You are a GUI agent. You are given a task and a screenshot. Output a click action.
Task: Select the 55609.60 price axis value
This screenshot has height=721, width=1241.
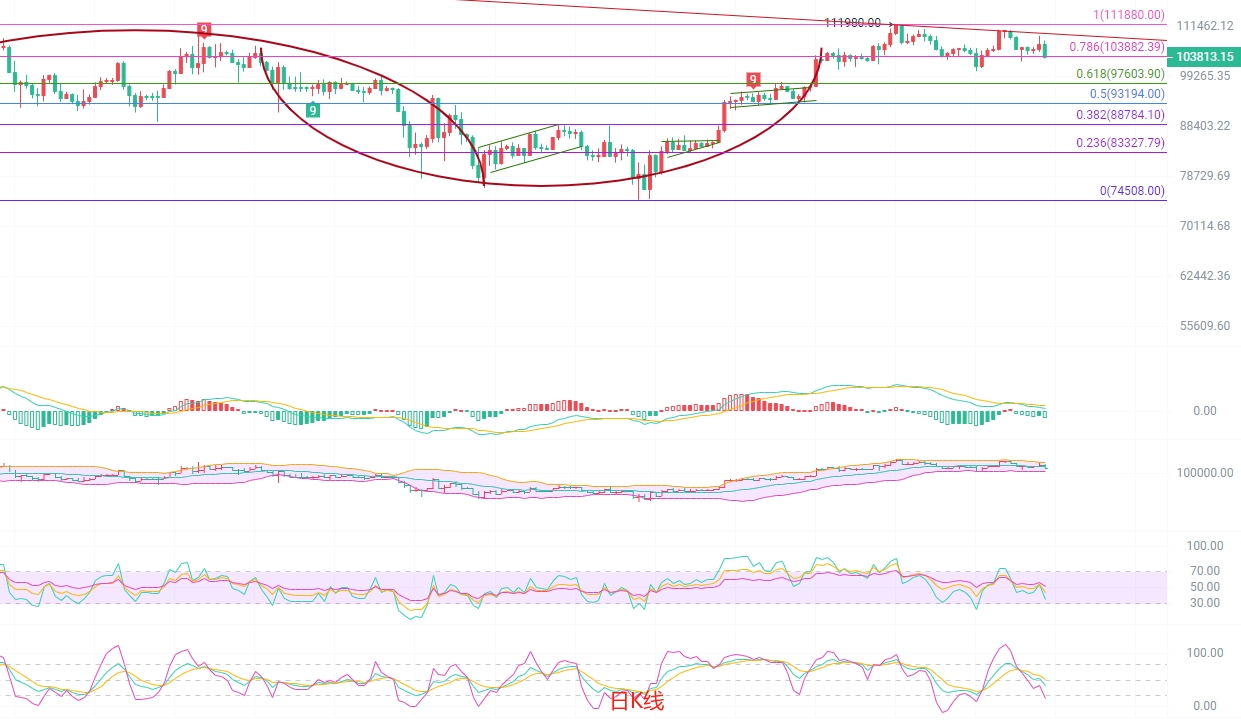pyautogui.click(x=1205, y=326)
